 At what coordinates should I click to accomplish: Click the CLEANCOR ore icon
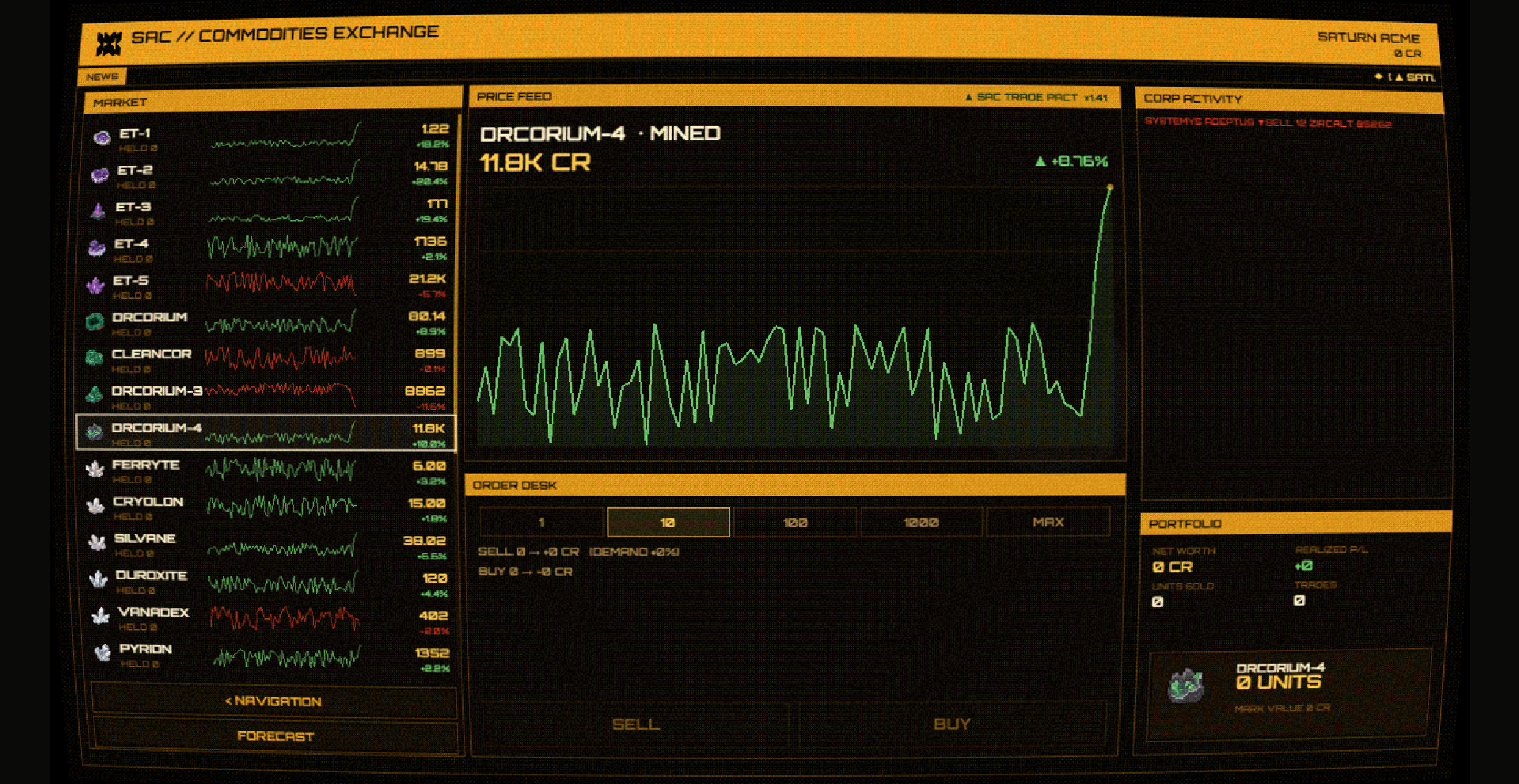94,358
